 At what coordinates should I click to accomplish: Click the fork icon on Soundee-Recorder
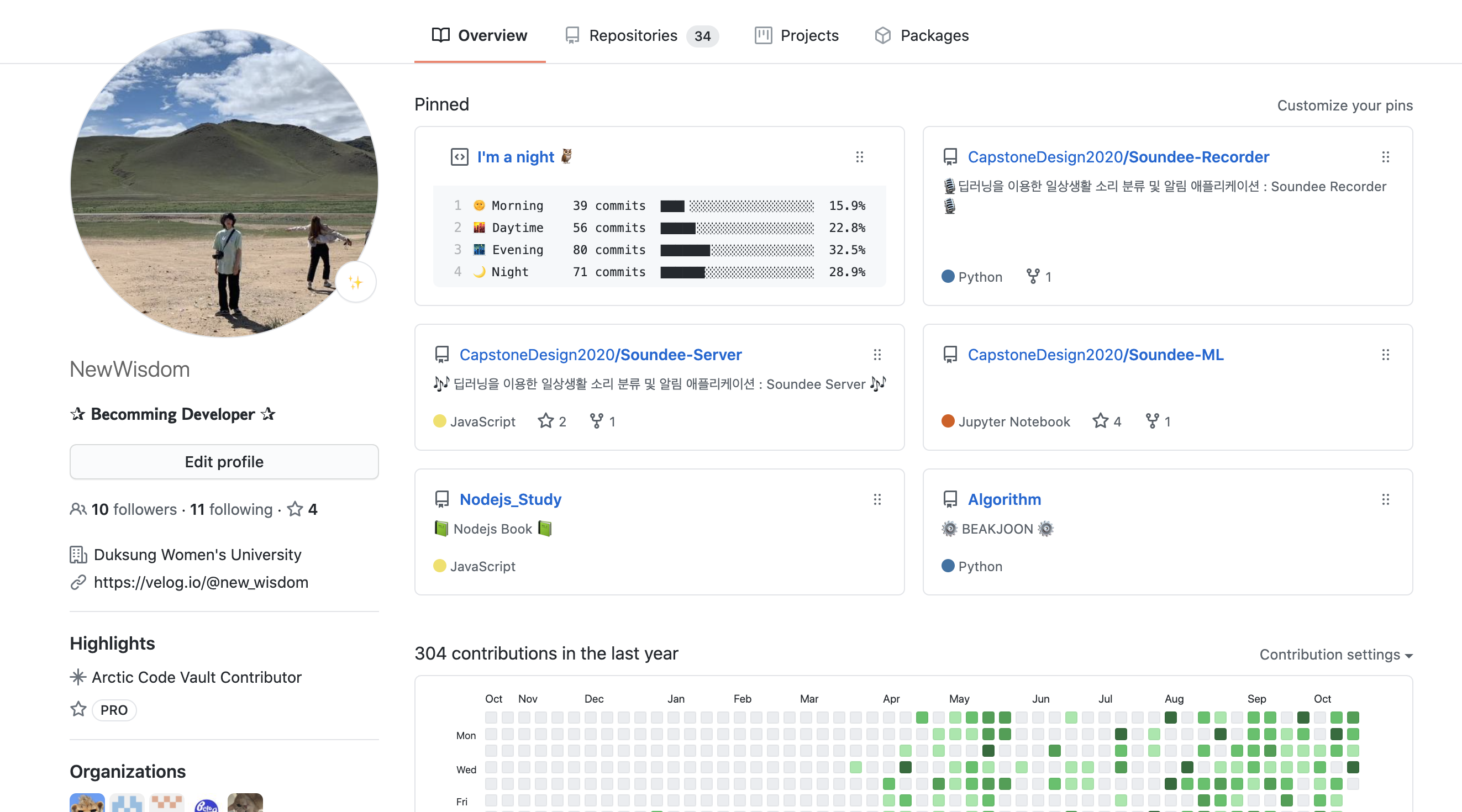pos(1032,276)
